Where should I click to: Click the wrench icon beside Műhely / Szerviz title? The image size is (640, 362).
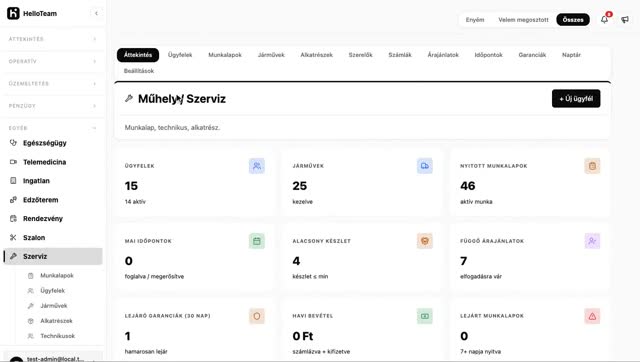(x=129, y=98)
